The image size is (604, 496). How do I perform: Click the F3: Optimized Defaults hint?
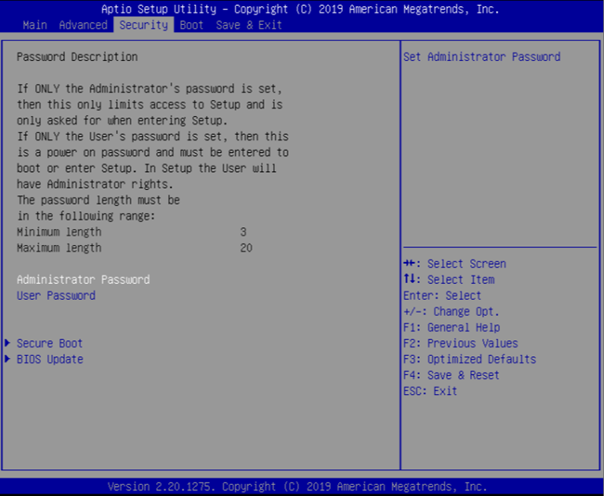(x=469, y=359)
